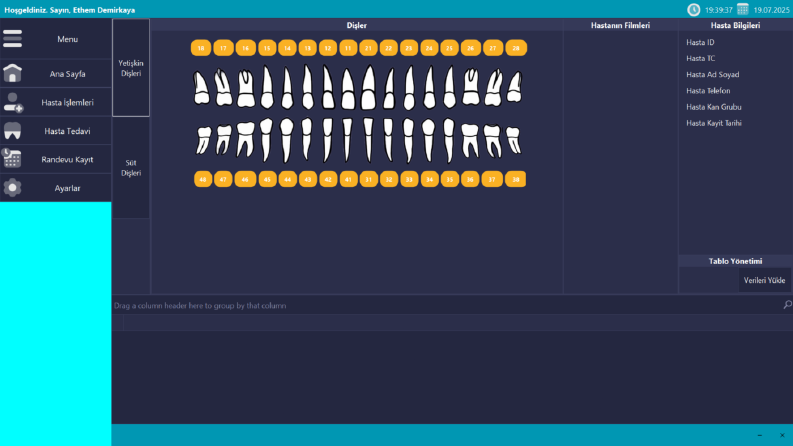Click tooth number 27 badge
Screen dimensions: 793x446
coord(493,48)
